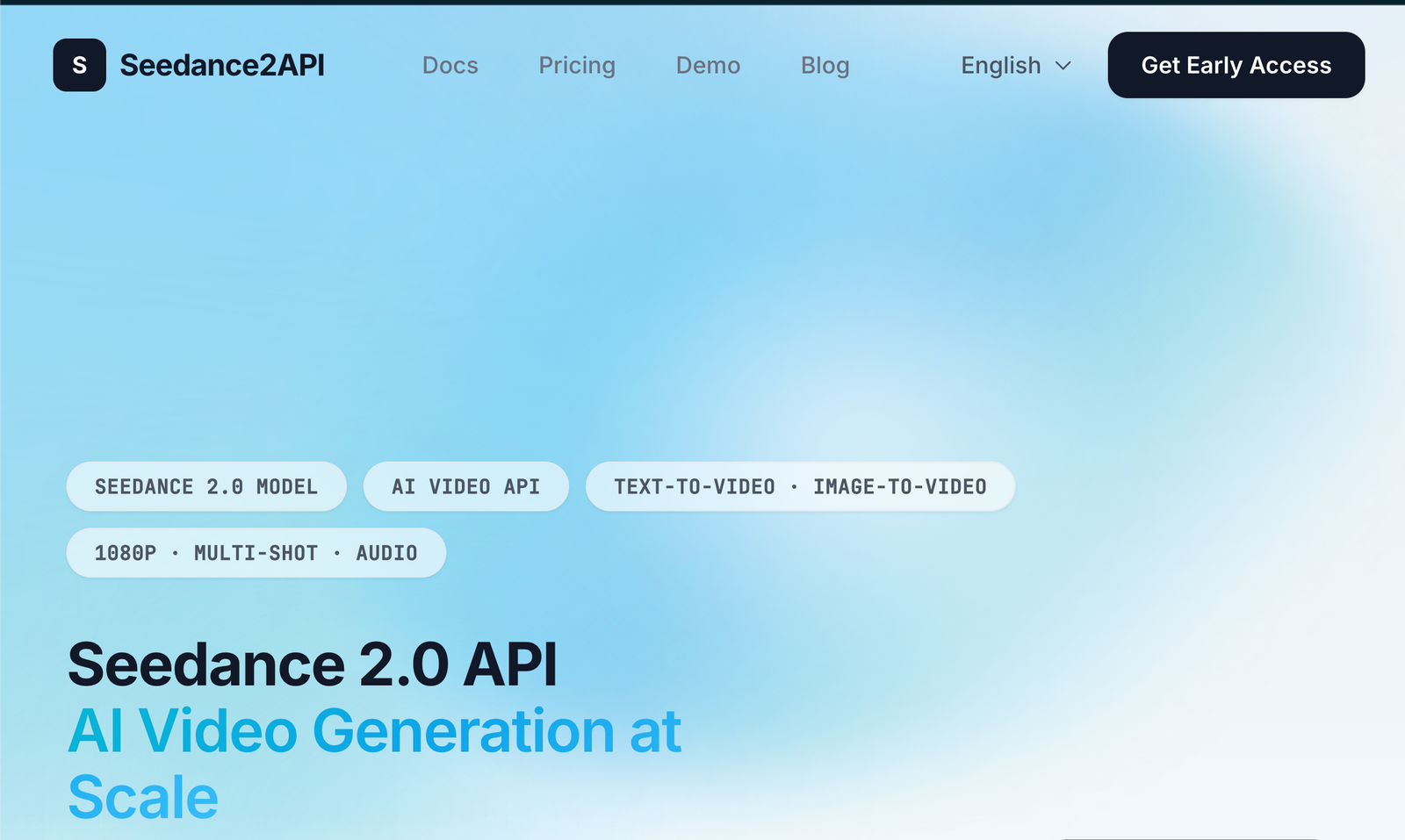
Task: Open the English language dropdown
Action: coord(1014,65)
